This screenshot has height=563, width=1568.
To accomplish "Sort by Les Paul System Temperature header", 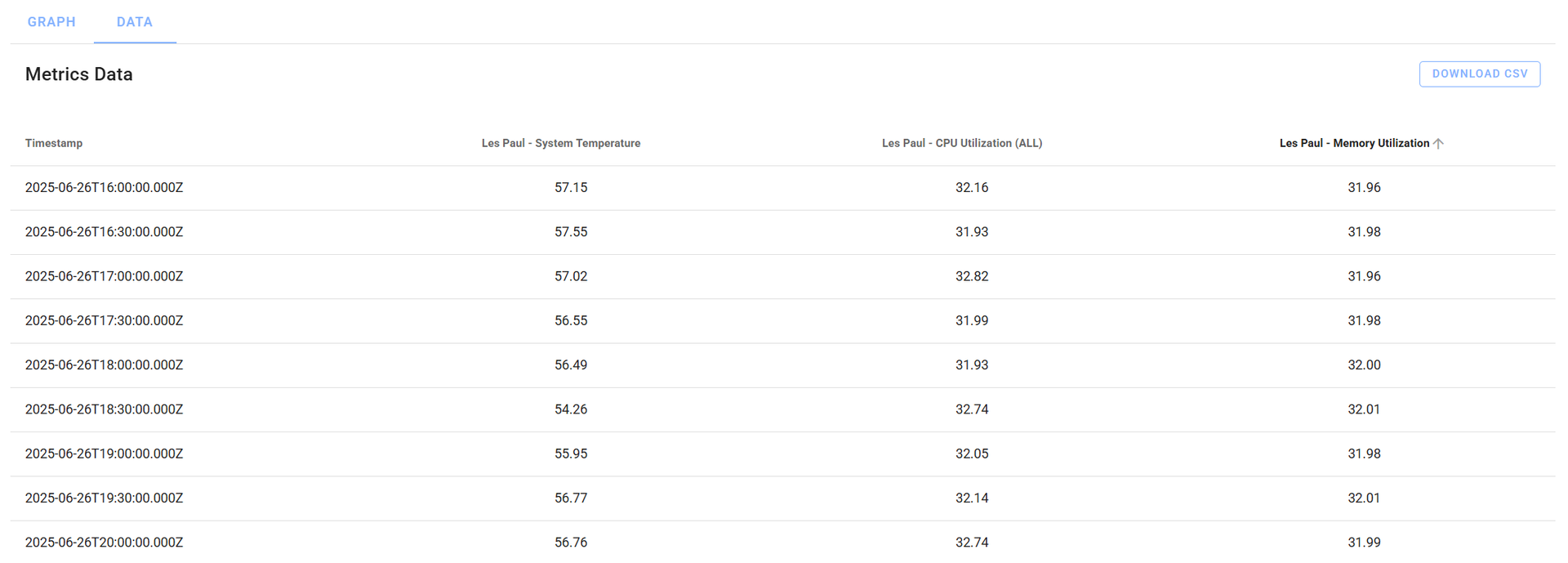I will coord(560,143).
